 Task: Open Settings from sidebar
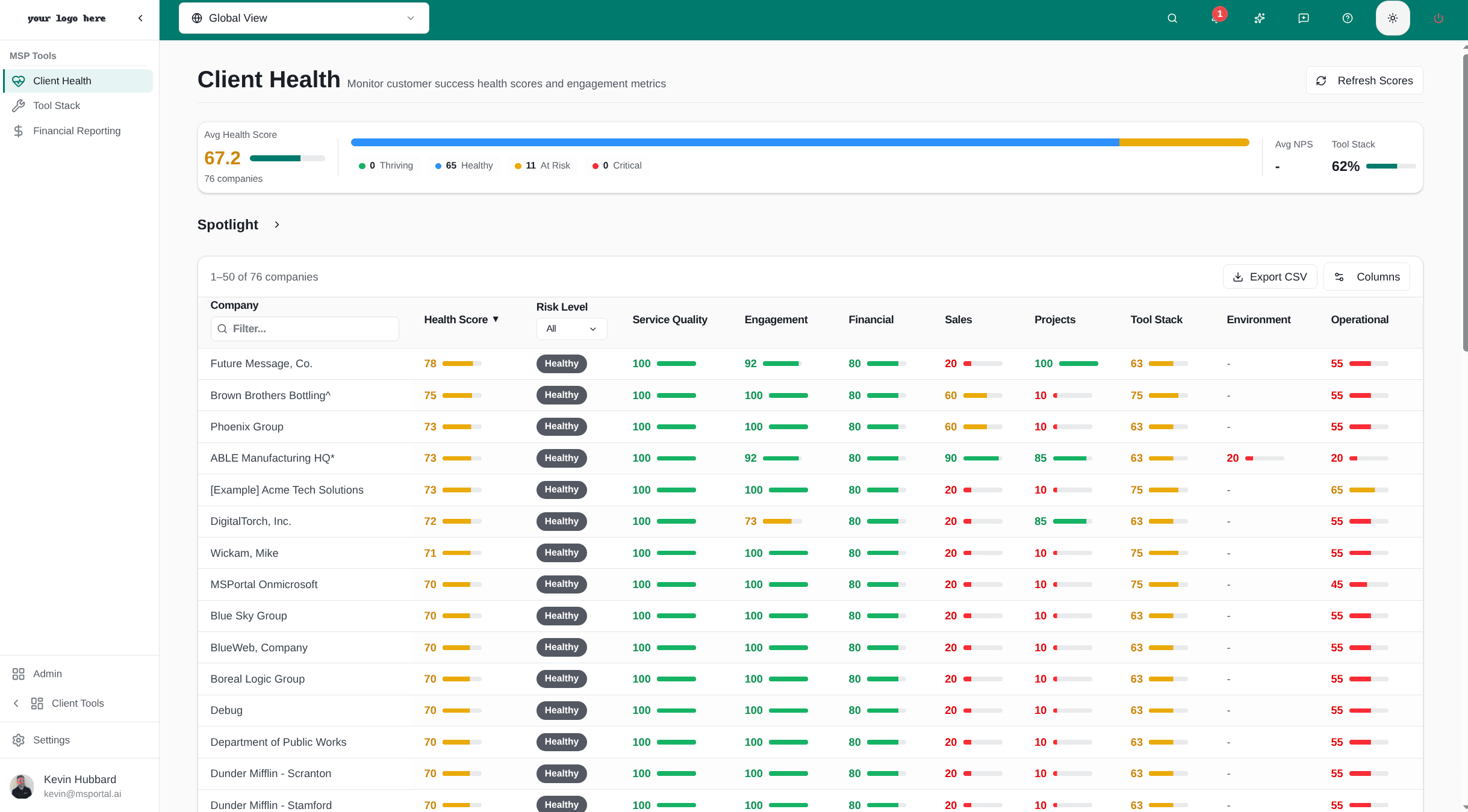coord(51,740)
